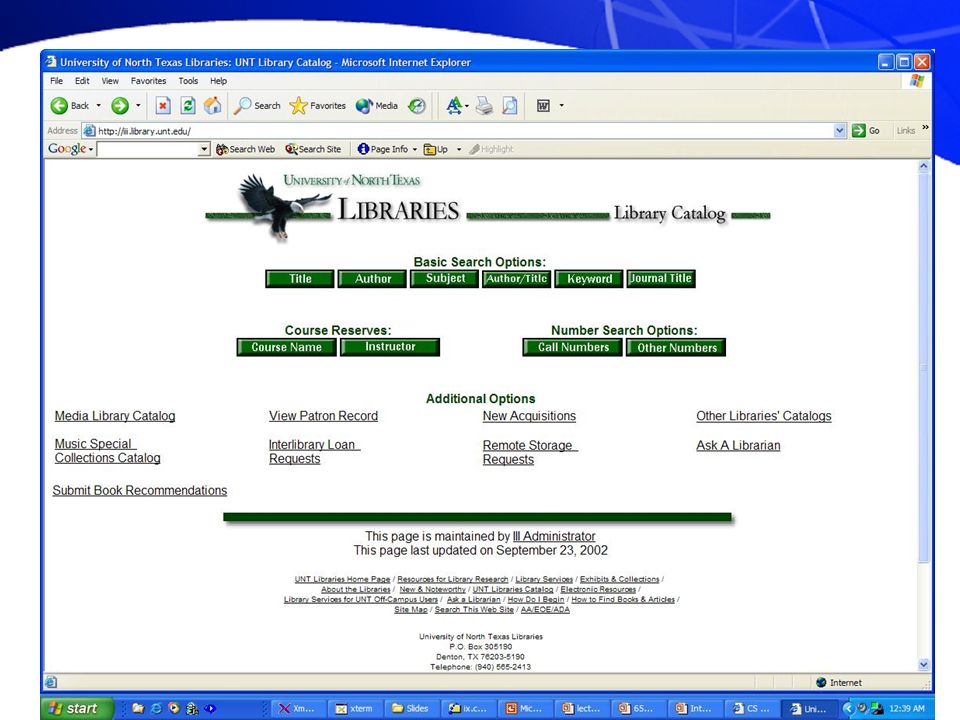960x720 pixels.
Task: Click the Keyword search button
Action: pos(589,279)
